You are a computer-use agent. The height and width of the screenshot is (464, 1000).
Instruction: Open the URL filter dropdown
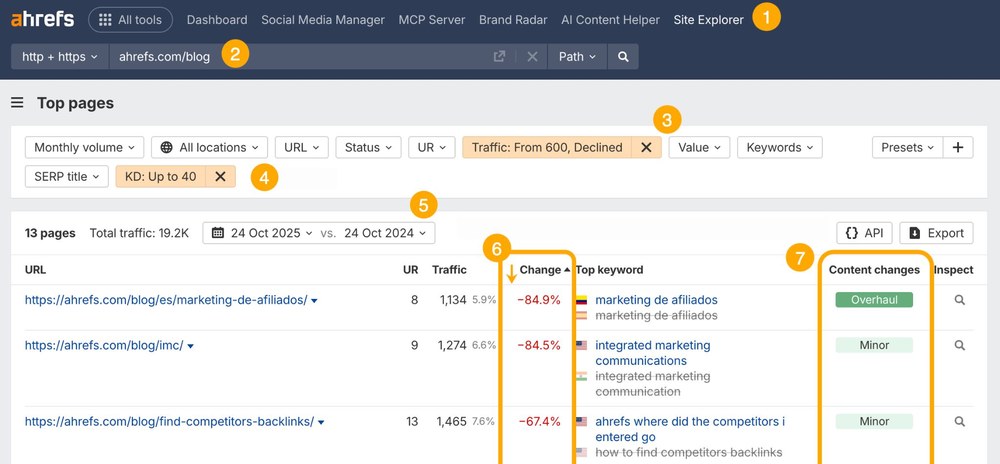(302, 147)
